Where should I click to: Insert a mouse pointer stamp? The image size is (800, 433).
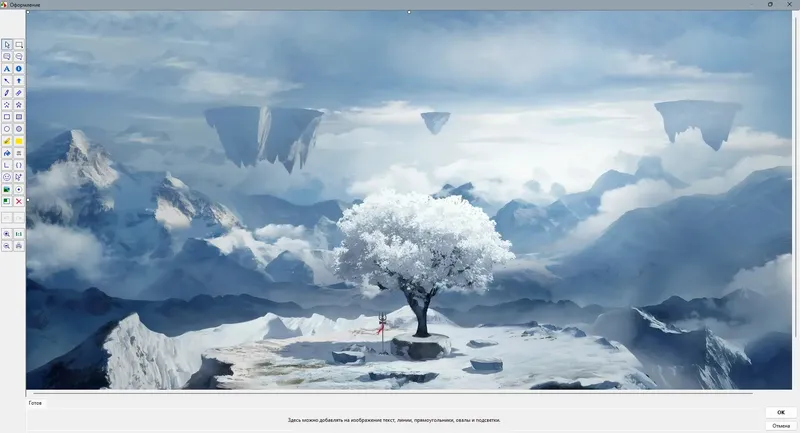(19, 177)
